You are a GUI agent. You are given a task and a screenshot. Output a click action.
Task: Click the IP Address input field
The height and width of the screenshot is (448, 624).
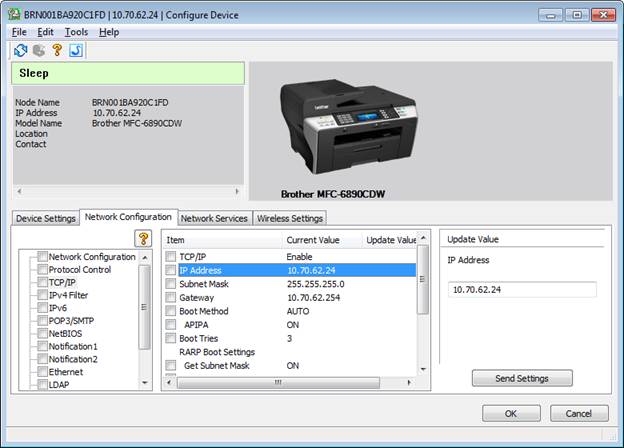[521, 290]
